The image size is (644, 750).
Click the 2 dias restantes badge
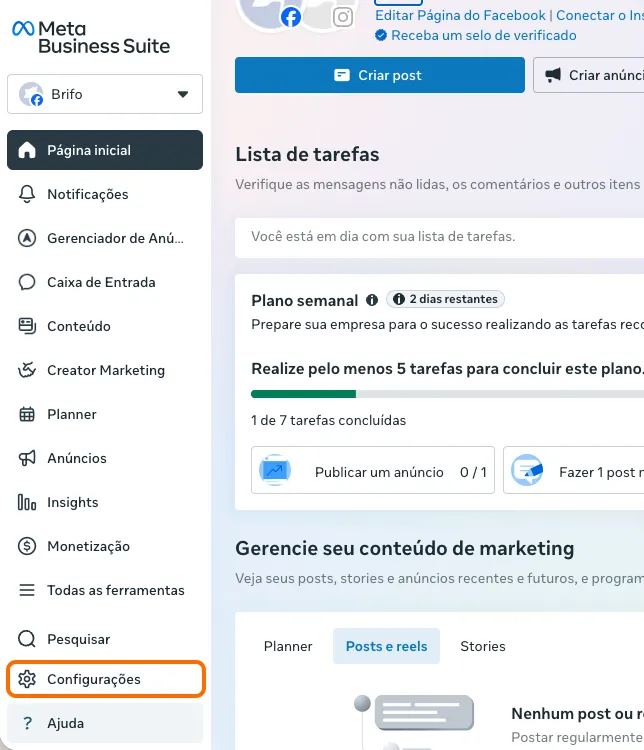[x=445, y=299]
